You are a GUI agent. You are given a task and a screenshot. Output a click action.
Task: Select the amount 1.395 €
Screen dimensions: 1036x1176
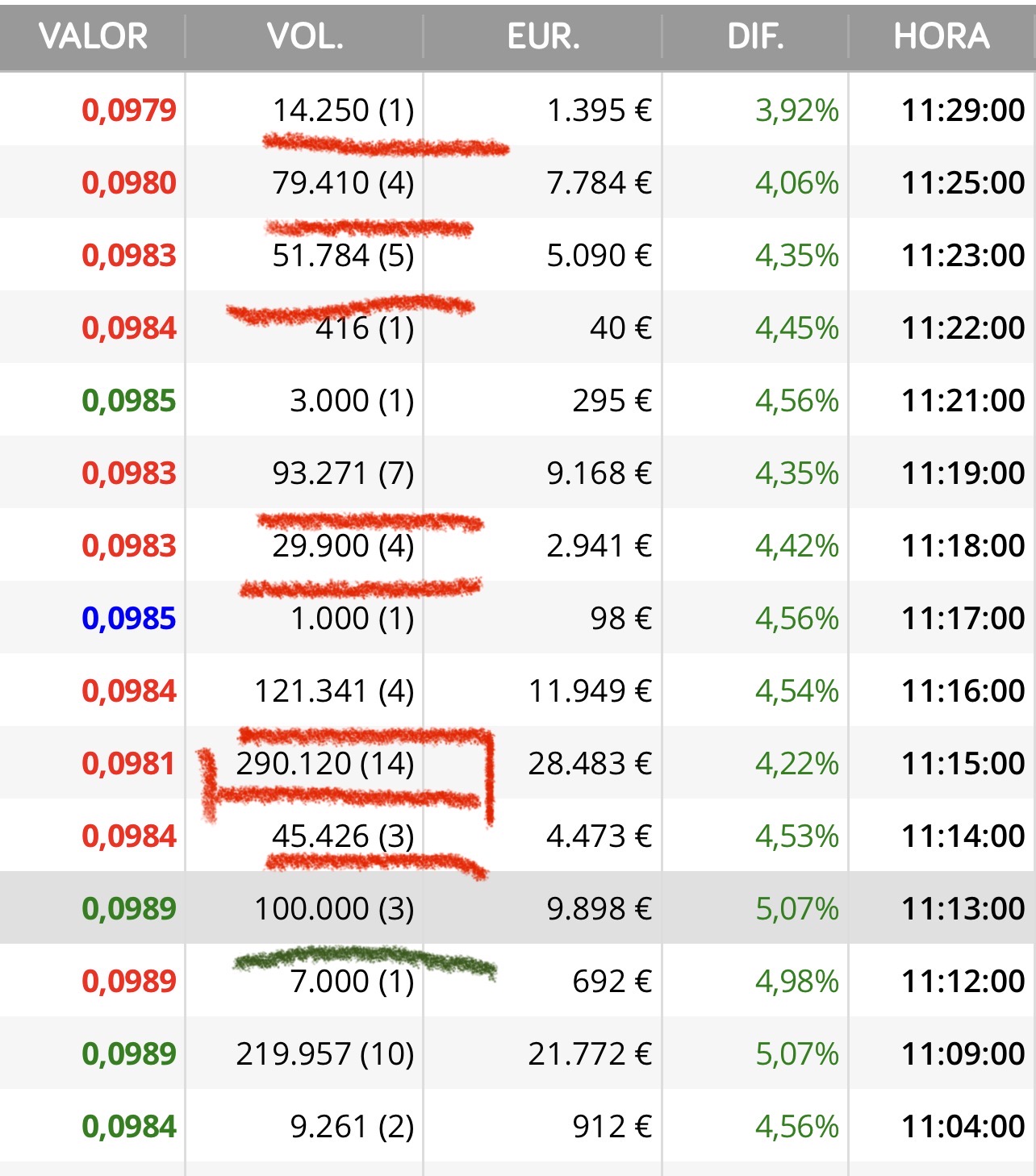tap(599, 110)
